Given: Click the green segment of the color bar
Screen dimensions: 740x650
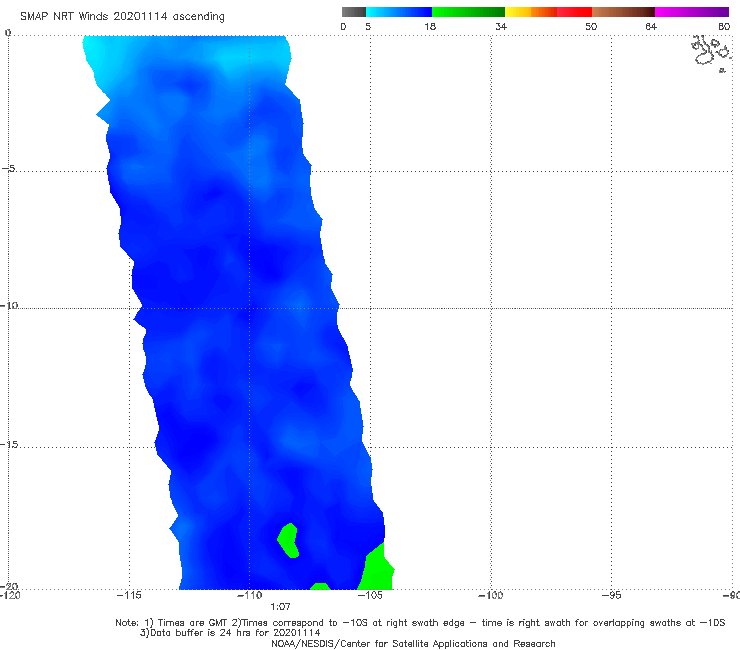Looking at the screenshot, I should 468,12.
